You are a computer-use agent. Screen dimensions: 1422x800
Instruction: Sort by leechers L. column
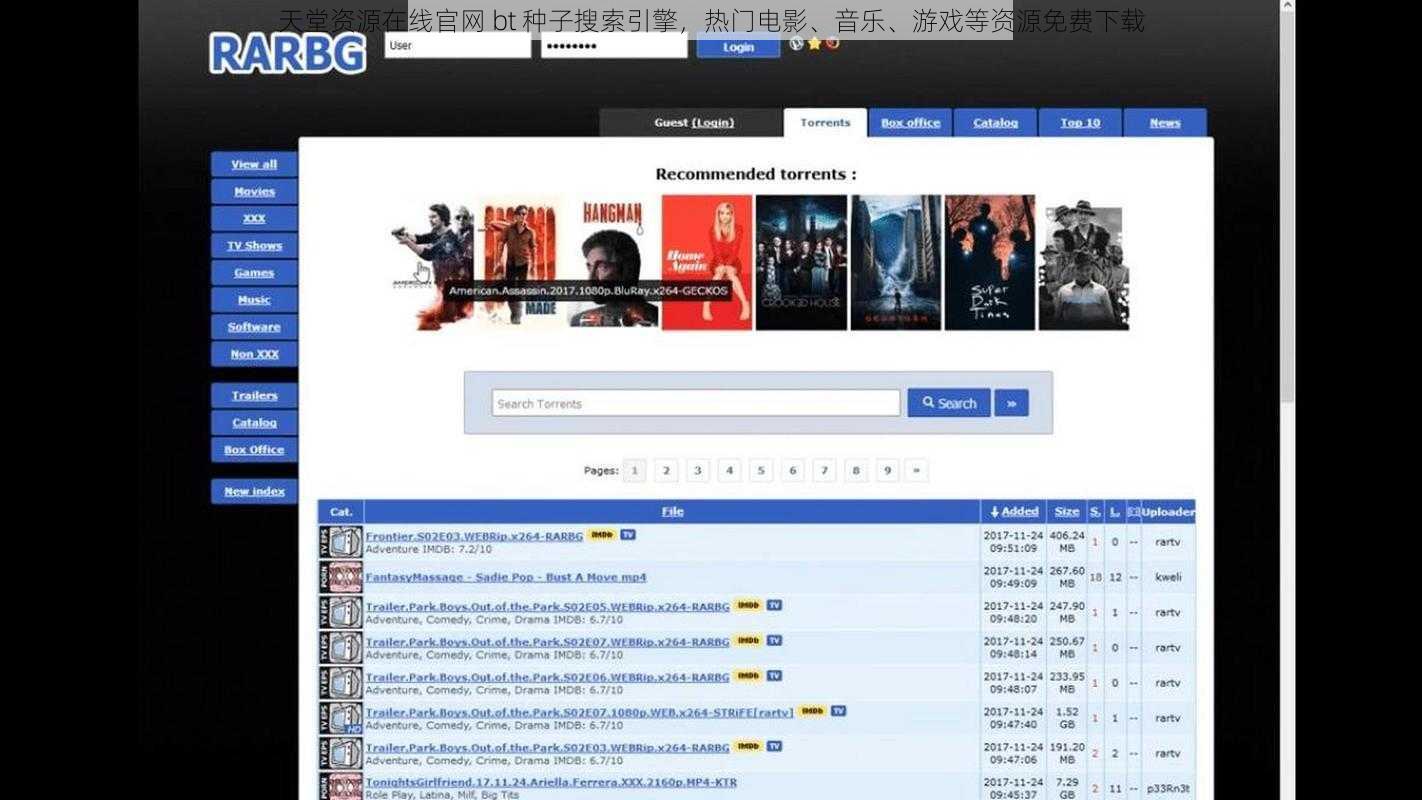coord(1115,511)
